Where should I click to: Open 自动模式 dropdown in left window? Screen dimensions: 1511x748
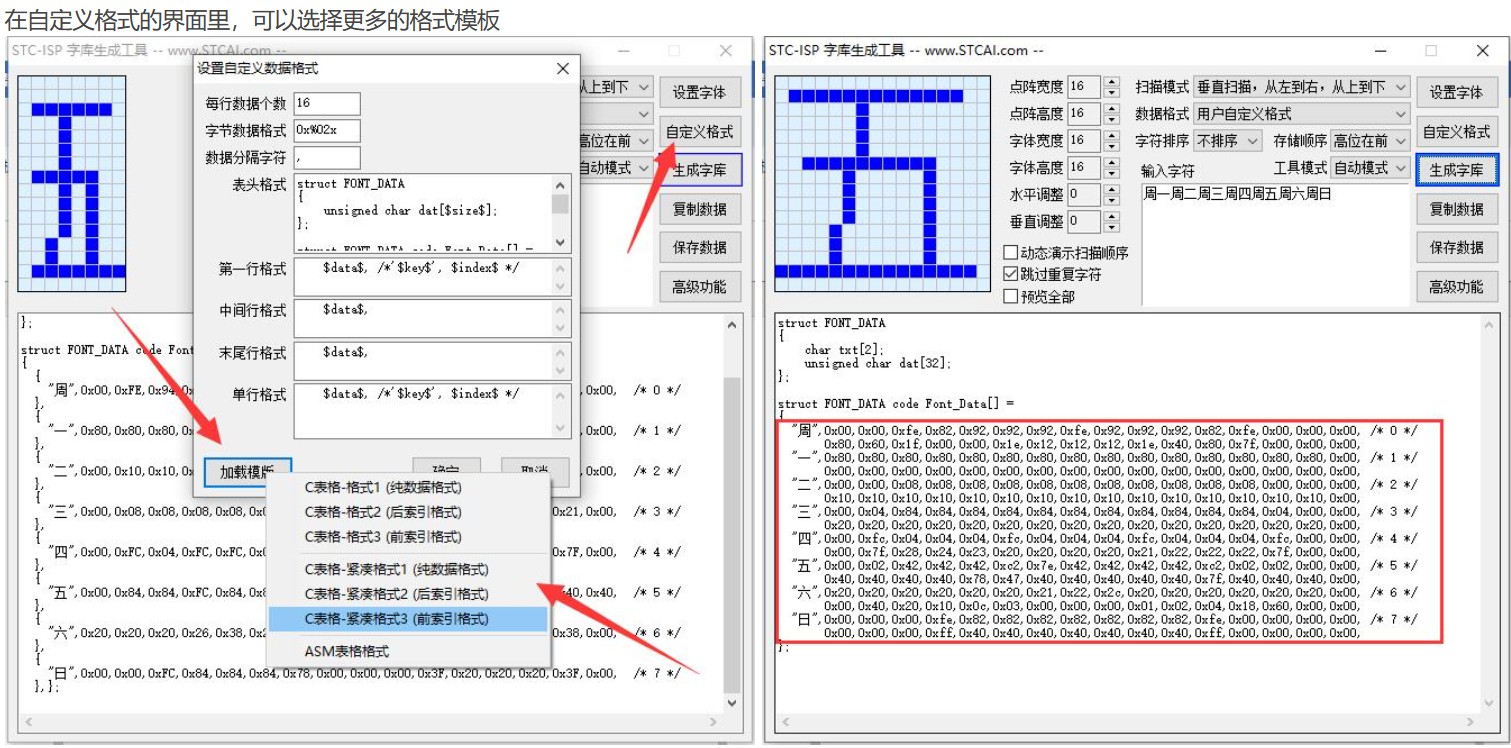click(x=616, y=168)
